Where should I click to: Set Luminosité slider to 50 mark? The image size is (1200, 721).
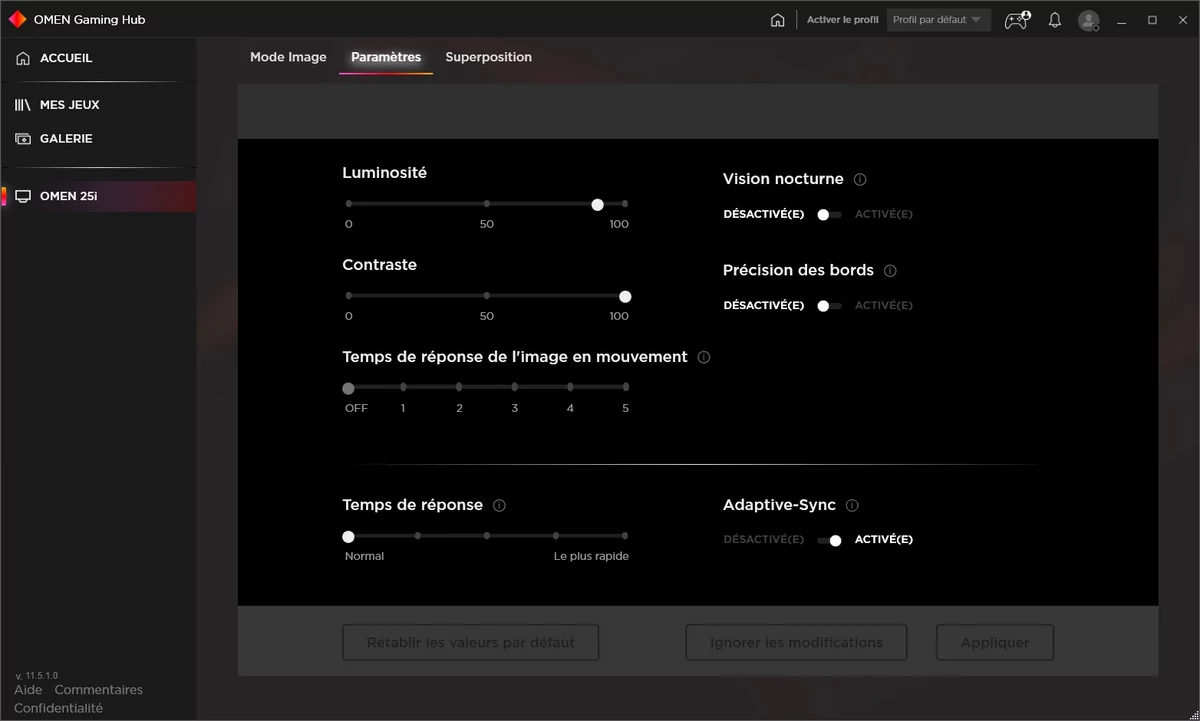coord(487,204)
